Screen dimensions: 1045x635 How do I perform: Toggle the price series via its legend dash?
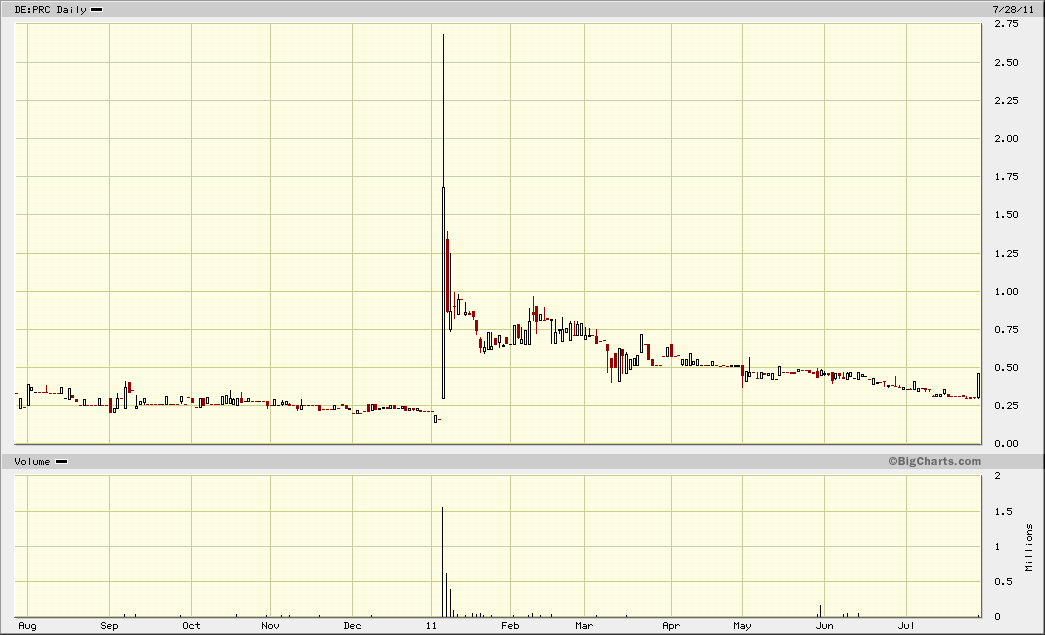(95, 9)
